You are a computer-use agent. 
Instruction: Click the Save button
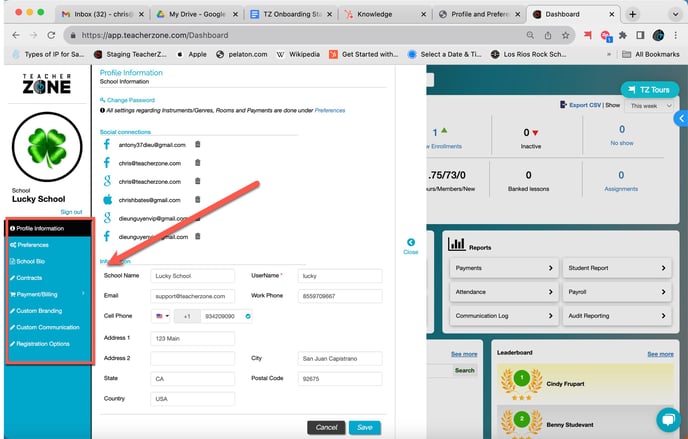coord(363,427)
